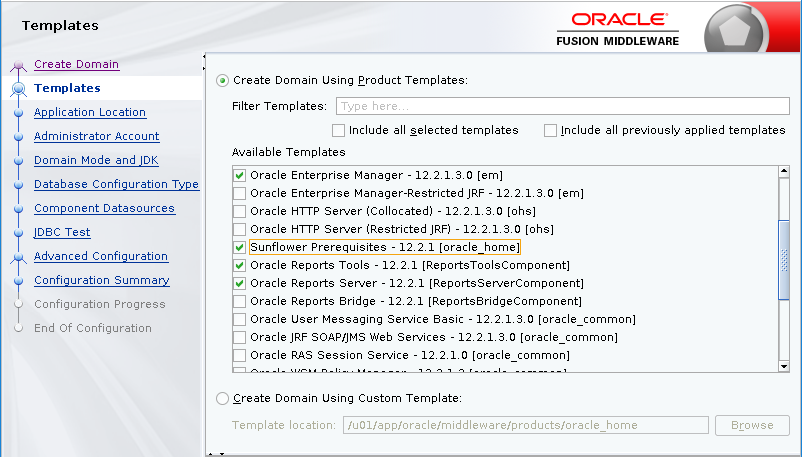The height and width of the screenshot is (457, 802).
Task: Go to Component Datasources step
Action: pos(104,209)
